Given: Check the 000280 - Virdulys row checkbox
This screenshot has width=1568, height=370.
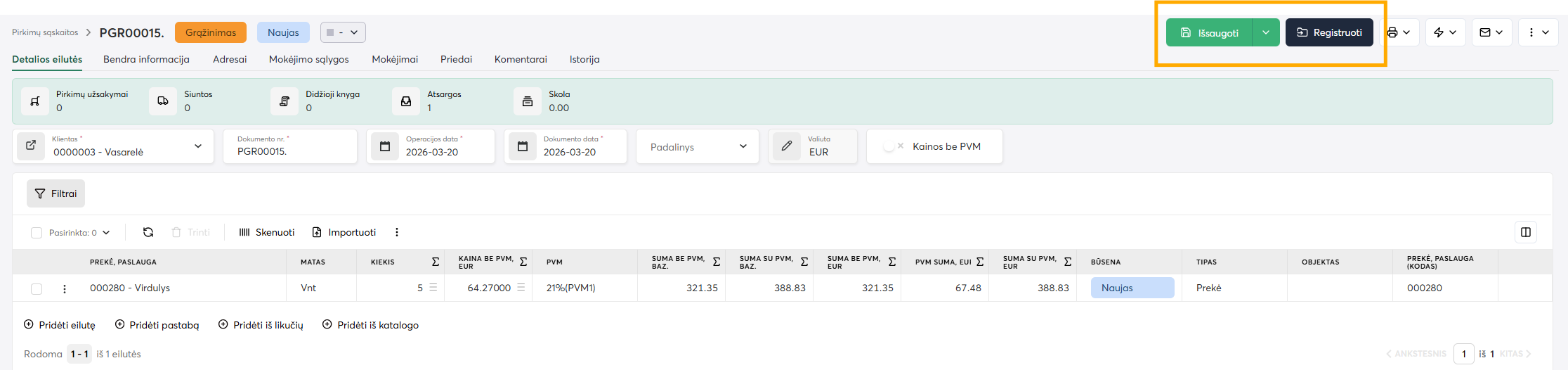Looking at the screenshot, I should 37,288.
